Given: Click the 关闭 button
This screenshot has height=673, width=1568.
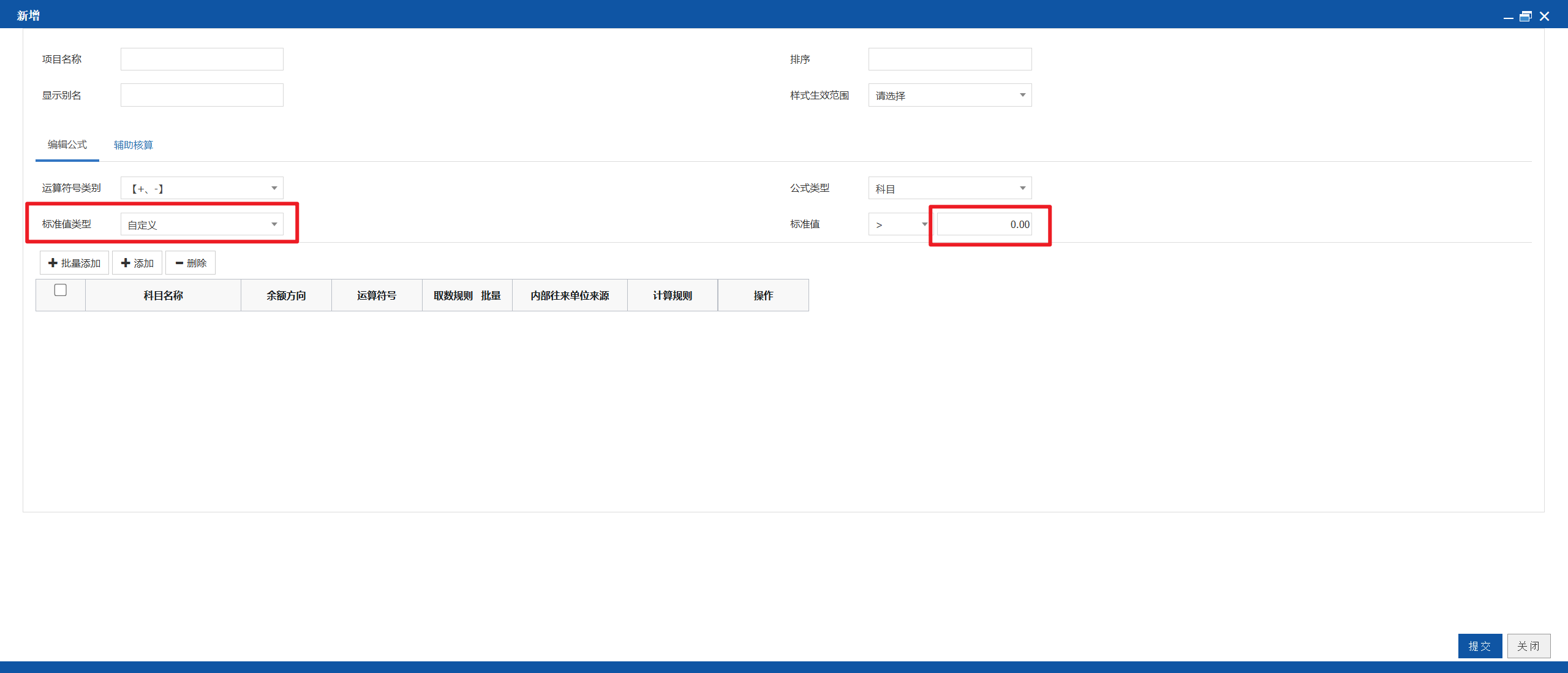Looking at the screenshot, I should tap(1529, 646).
